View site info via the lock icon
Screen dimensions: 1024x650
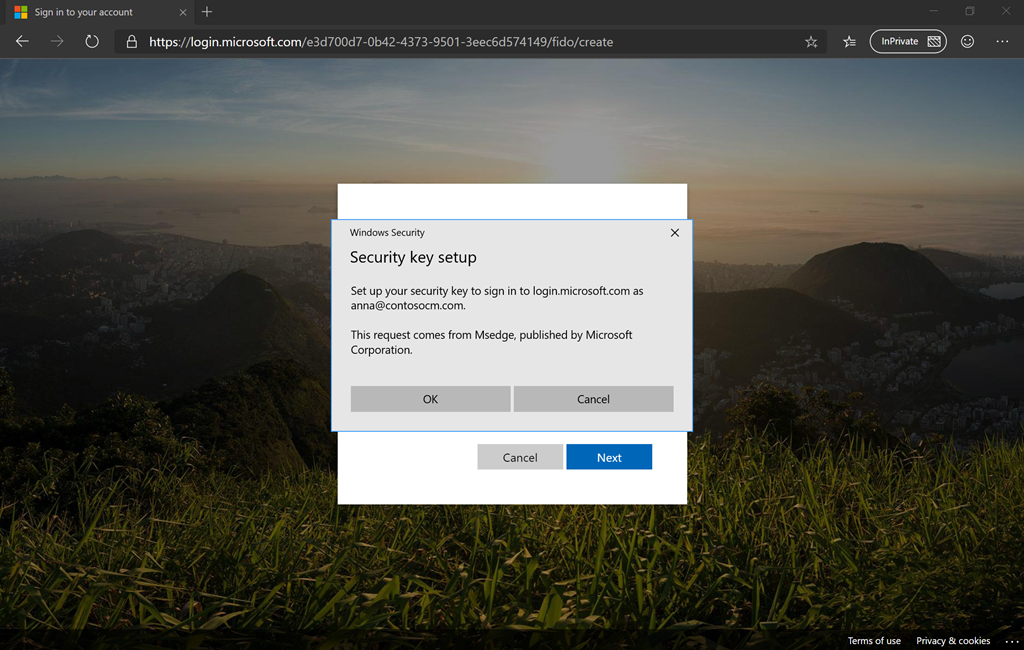pyautogui.click(x=131, y=42)
